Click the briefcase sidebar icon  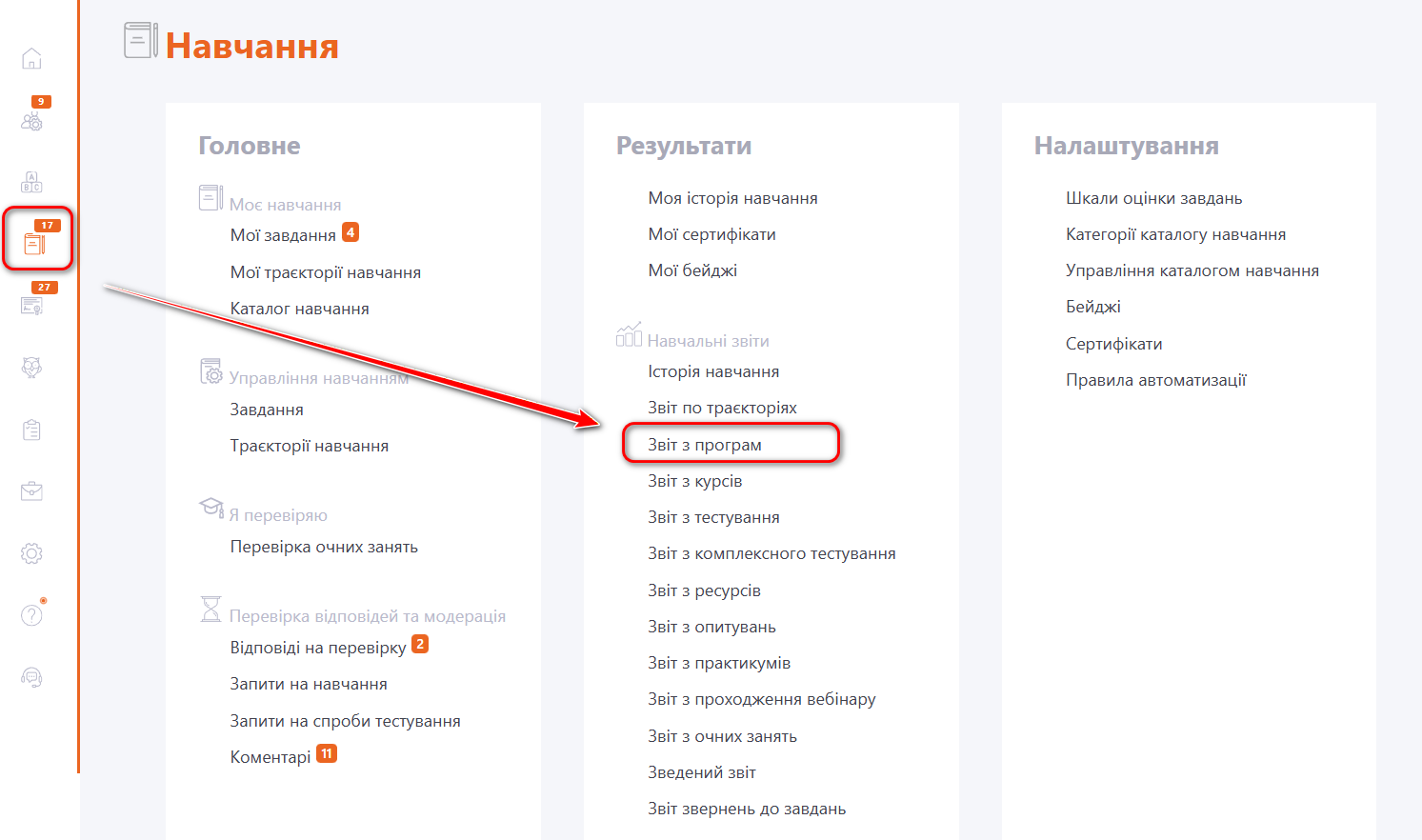click(31, 491)
